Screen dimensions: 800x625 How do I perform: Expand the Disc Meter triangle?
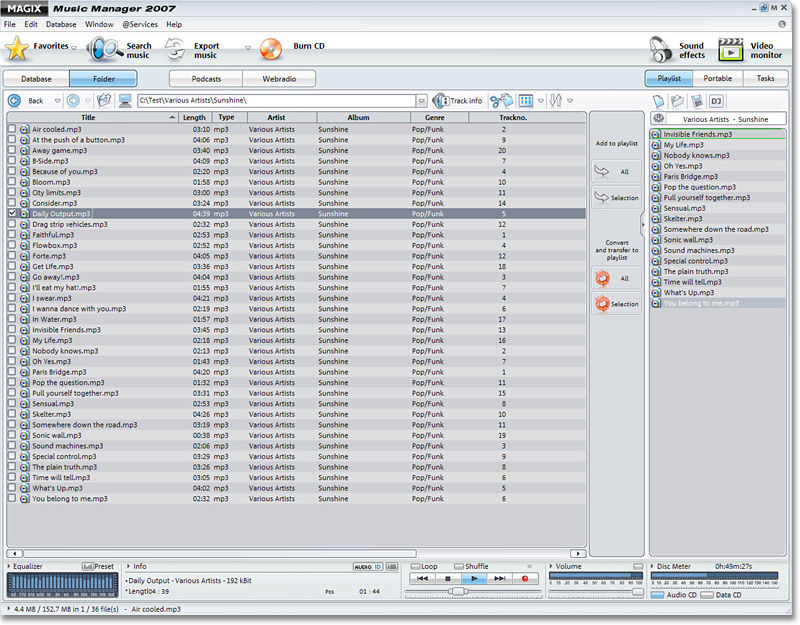tap(653, 566)
